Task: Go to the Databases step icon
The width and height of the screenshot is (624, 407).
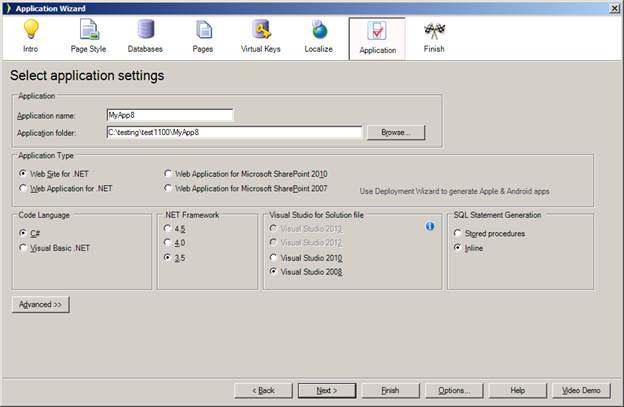Action: [x=145, y=30]
